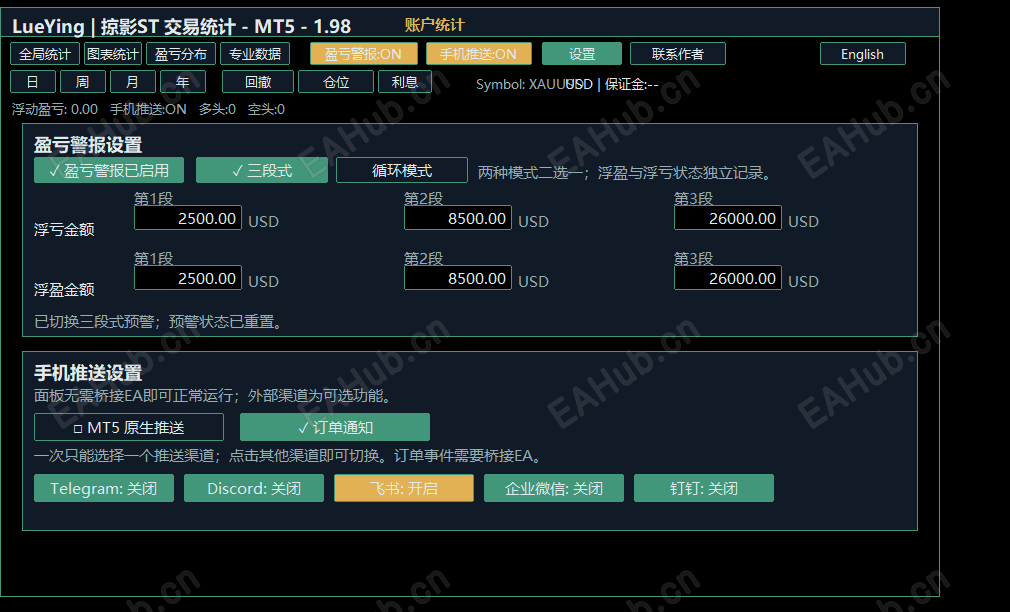The width and height of the screenshot is (1010, 612).
Task: Toggle the 手机推送:ON button
Action: pos(479,54)
